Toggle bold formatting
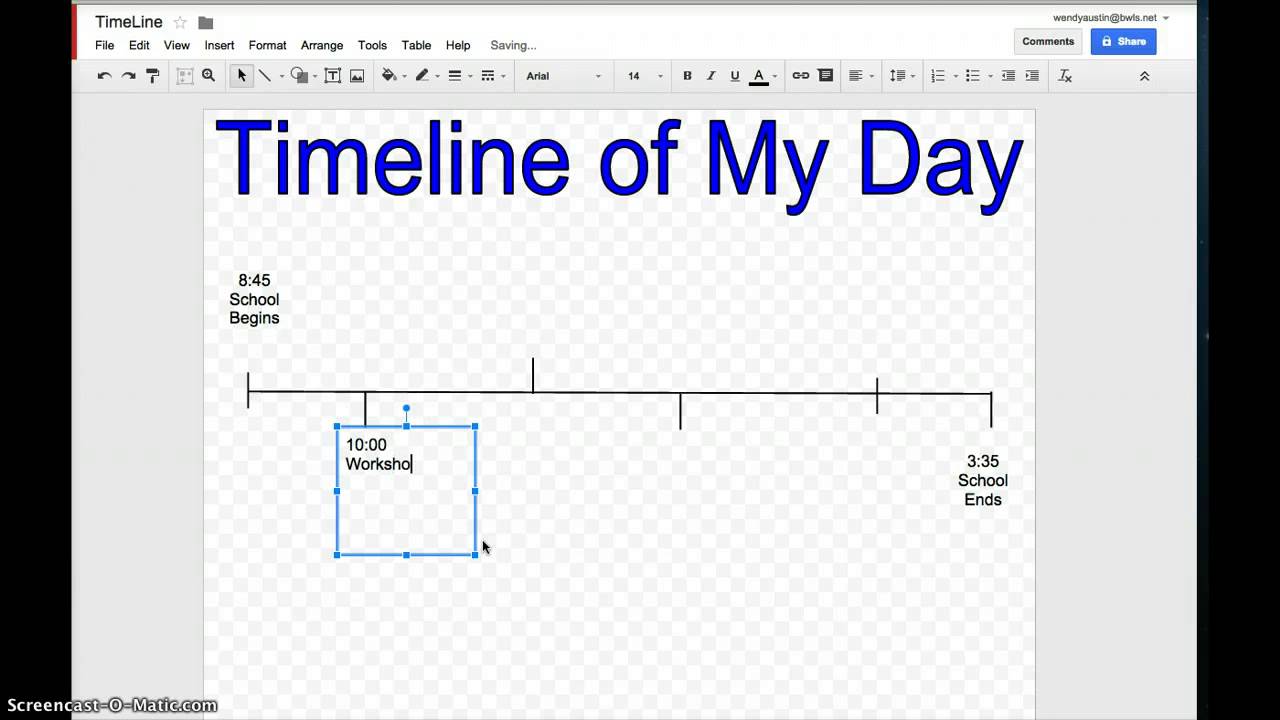The width and height of the screenshot is (1280, 720). point(687,75)
